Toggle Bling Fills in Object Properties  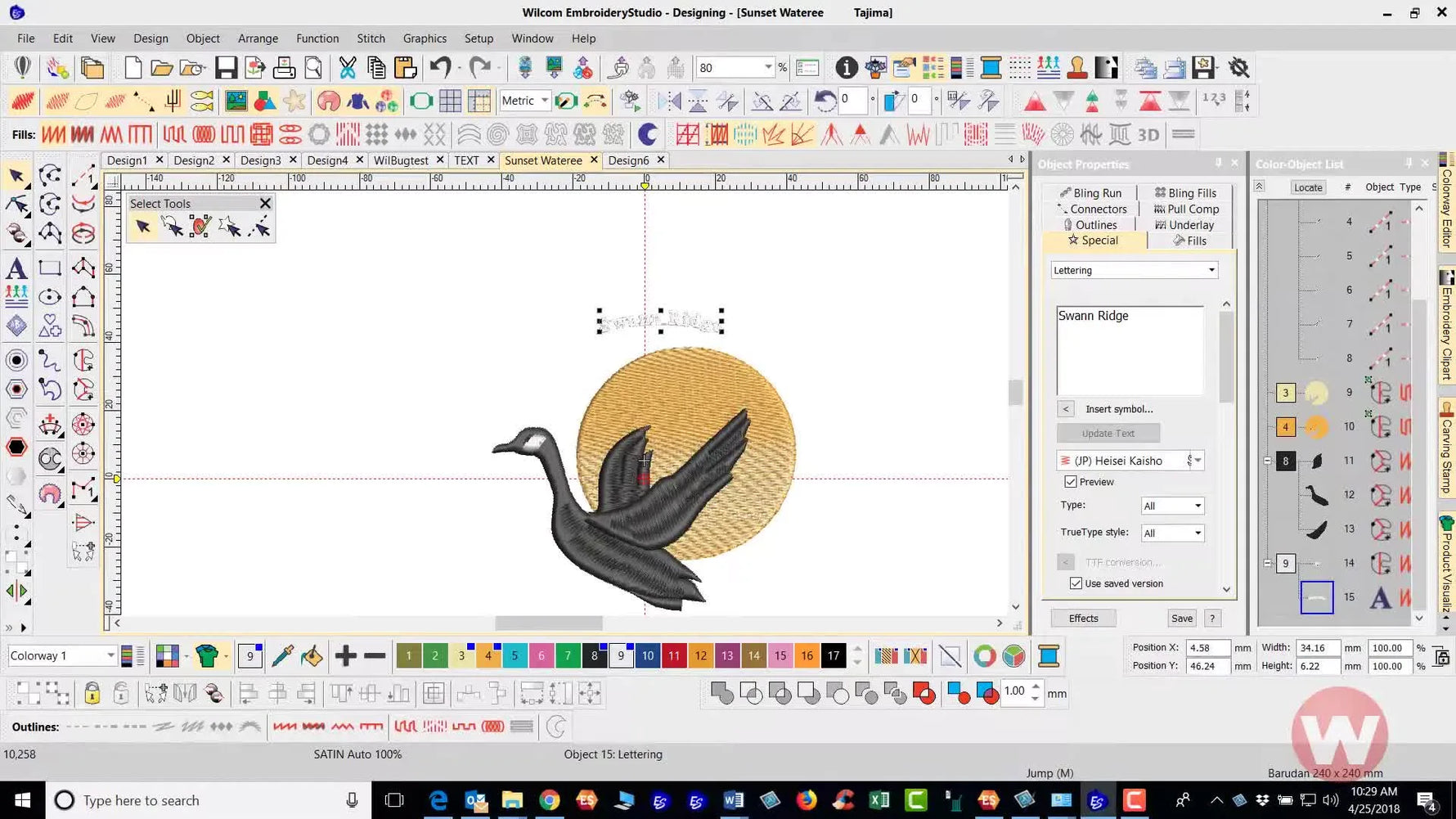point(1187,192)
